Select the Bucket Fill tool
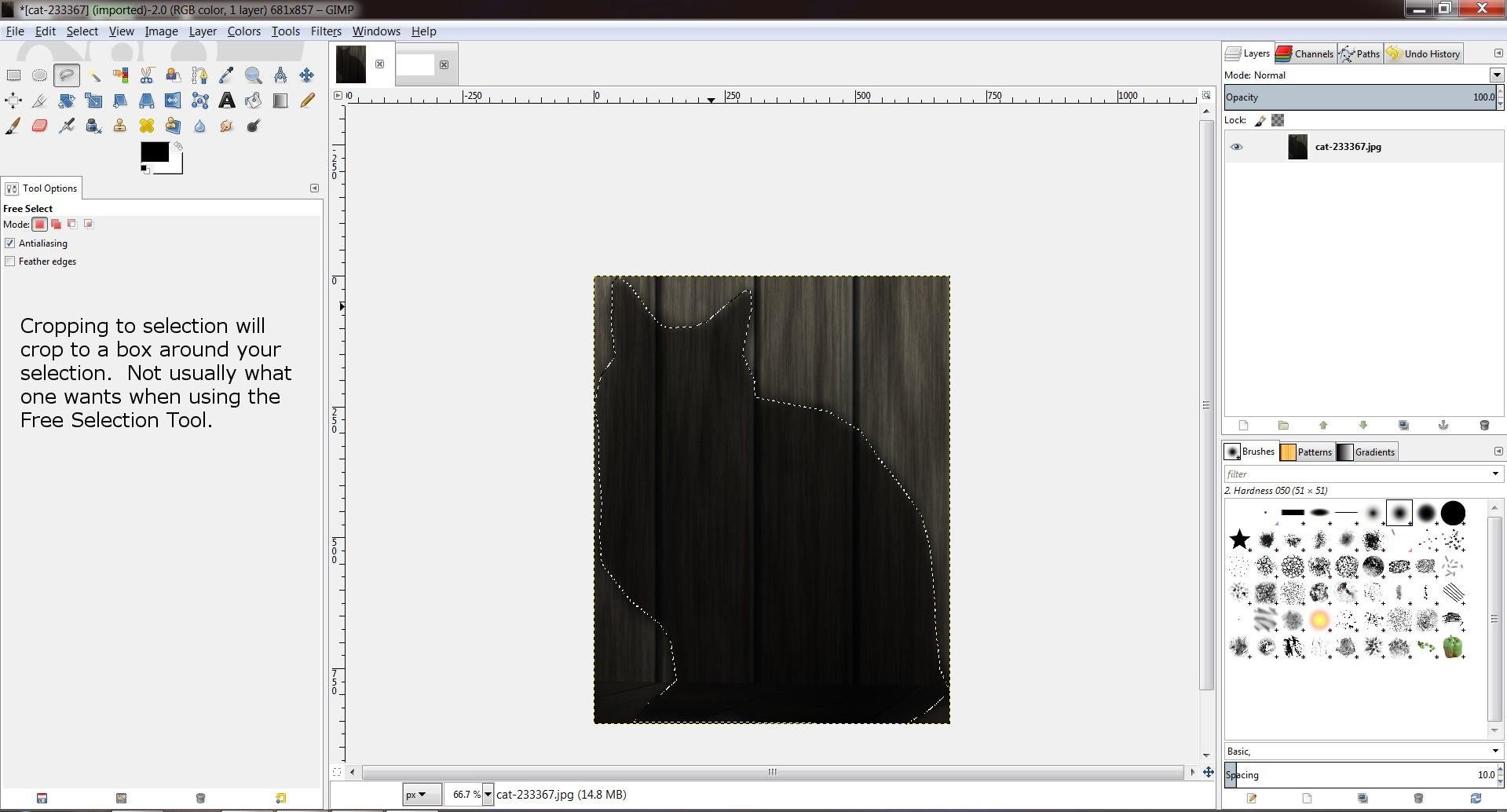This screenshot has height=812, width=1507. click(254, 101)
